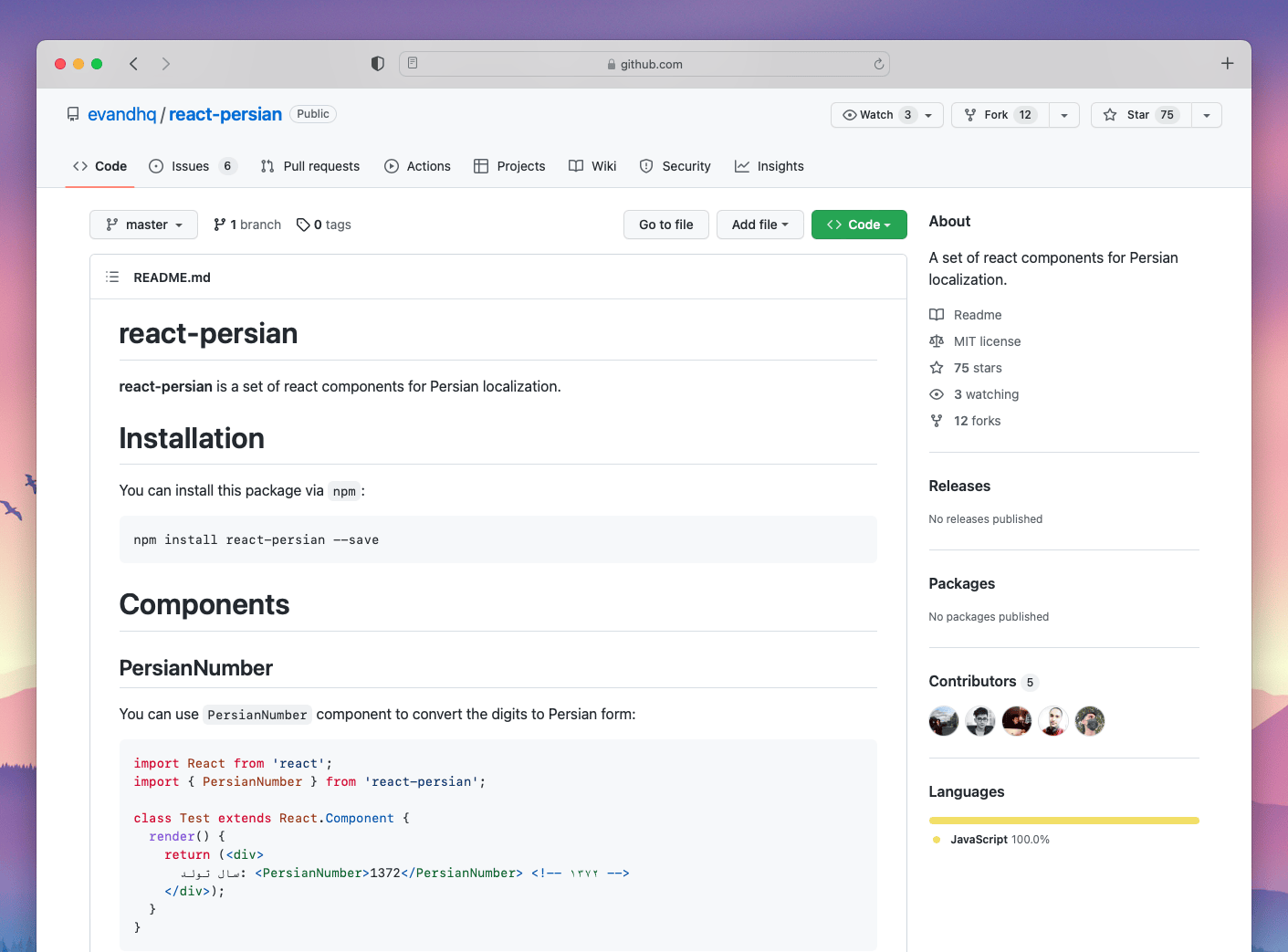Screen dimensions: 1288x952
Task: Go back with the Safari back arrow
Action: [134, 64]
